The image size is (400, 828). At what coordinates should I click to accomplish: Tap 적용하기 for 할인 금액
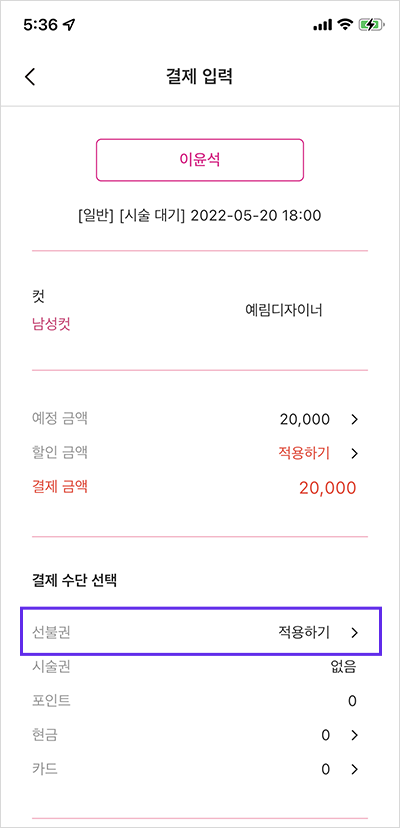[304, 453]
